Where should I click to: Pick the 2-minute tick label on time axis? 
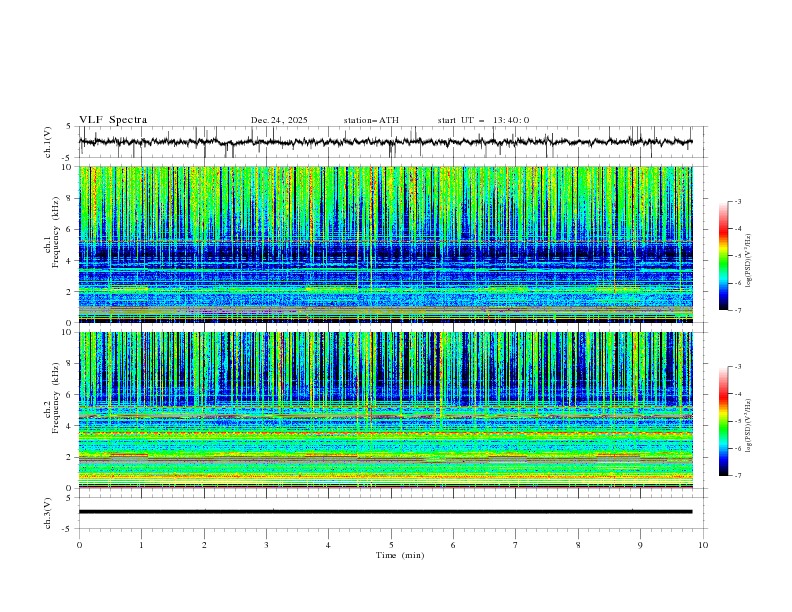pos(204,545)
